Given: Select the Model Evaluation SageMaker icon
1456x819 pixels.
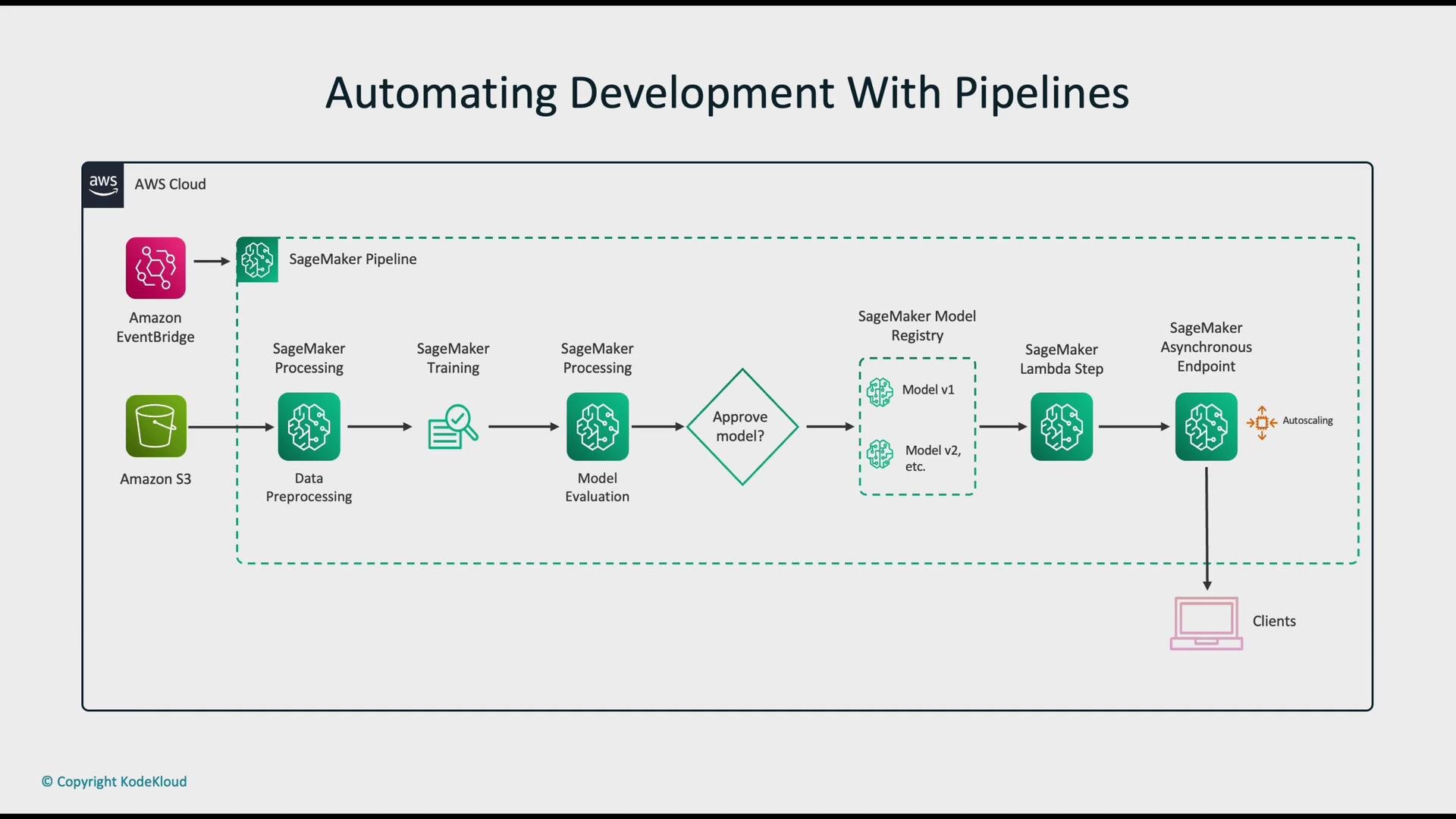Looking at the screenshot, I should pyautogui.click(x=598, y=426).
